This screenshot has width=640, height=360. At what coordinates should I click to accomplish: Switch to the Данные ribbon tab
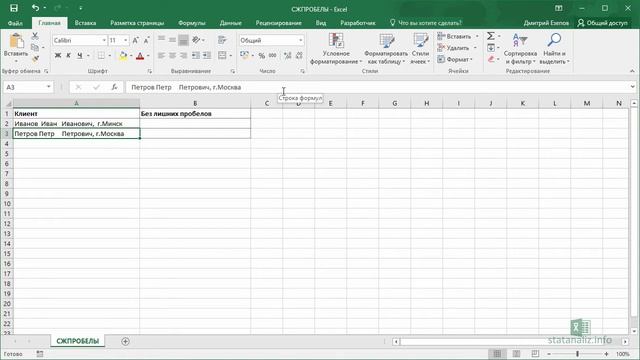231,23
